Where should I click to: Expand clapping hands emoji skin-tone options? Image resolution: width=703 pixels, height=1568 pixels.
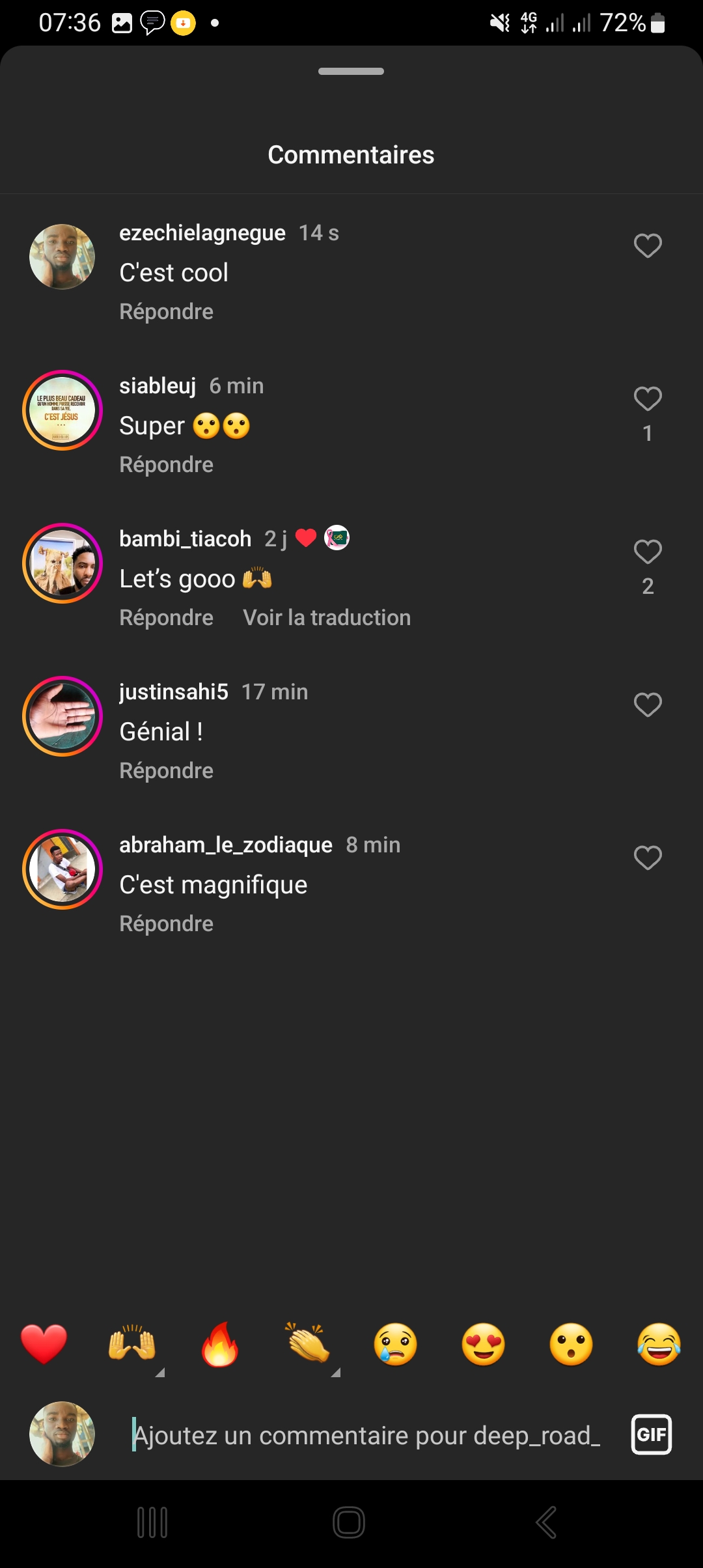[x=335, y=1372]
